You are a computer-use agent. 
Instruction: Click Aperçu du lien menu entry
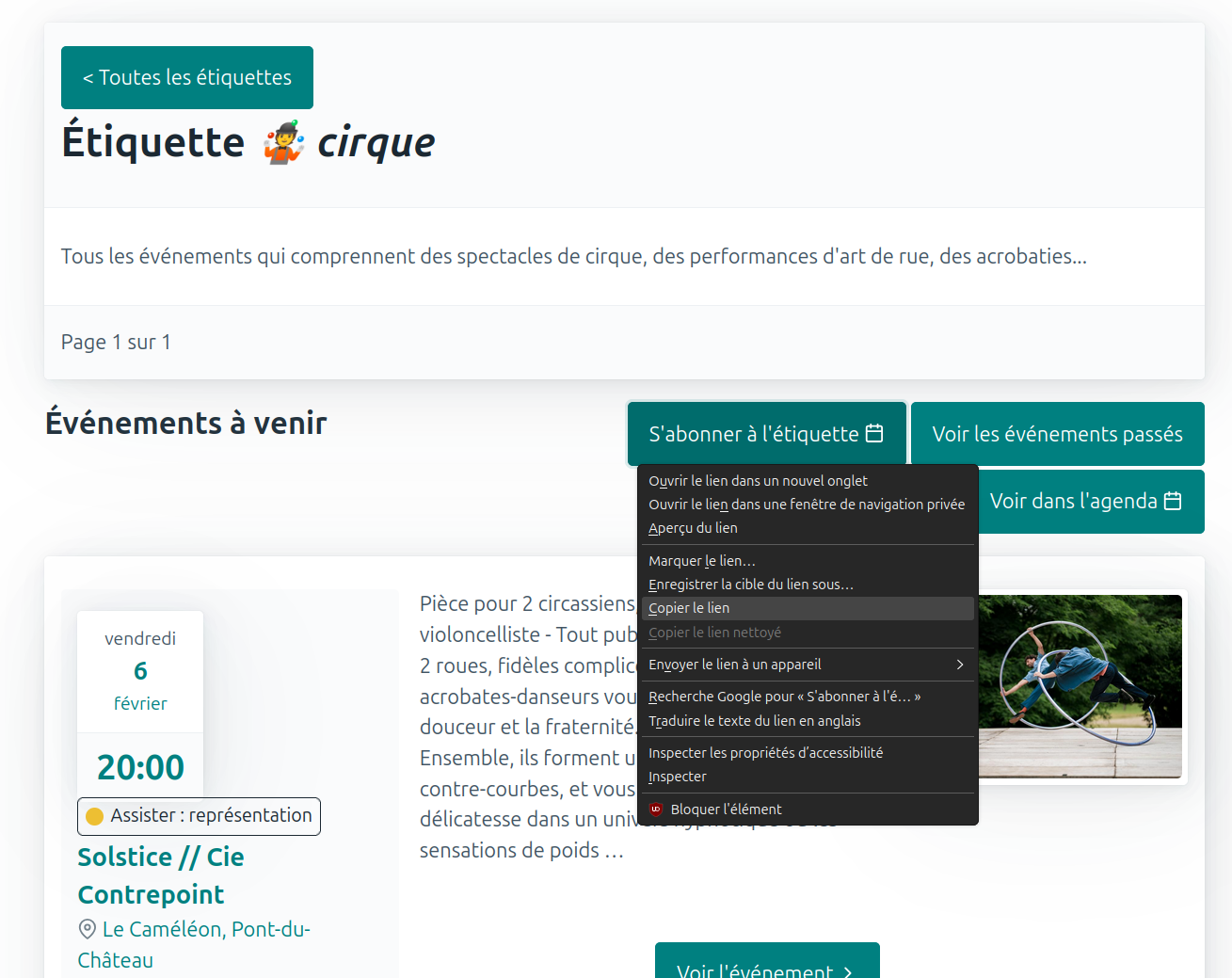coord(693,528)
